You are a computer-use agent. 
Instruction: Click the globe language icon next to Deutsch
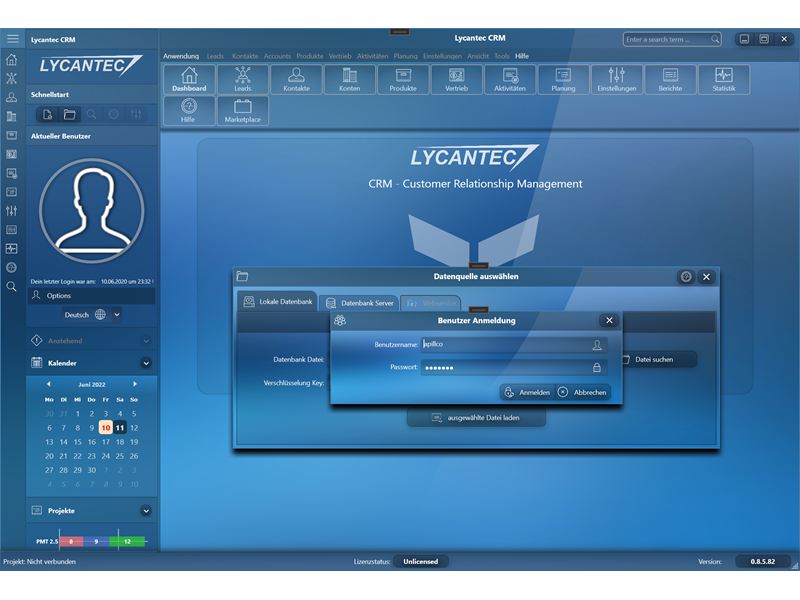[x=101, y=315]
